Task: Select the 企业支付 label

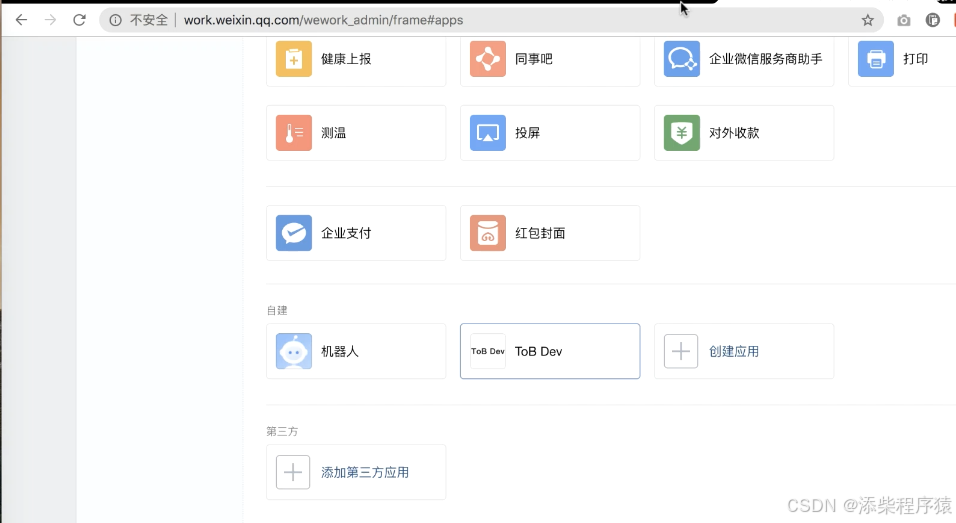Action: [346, 233]
